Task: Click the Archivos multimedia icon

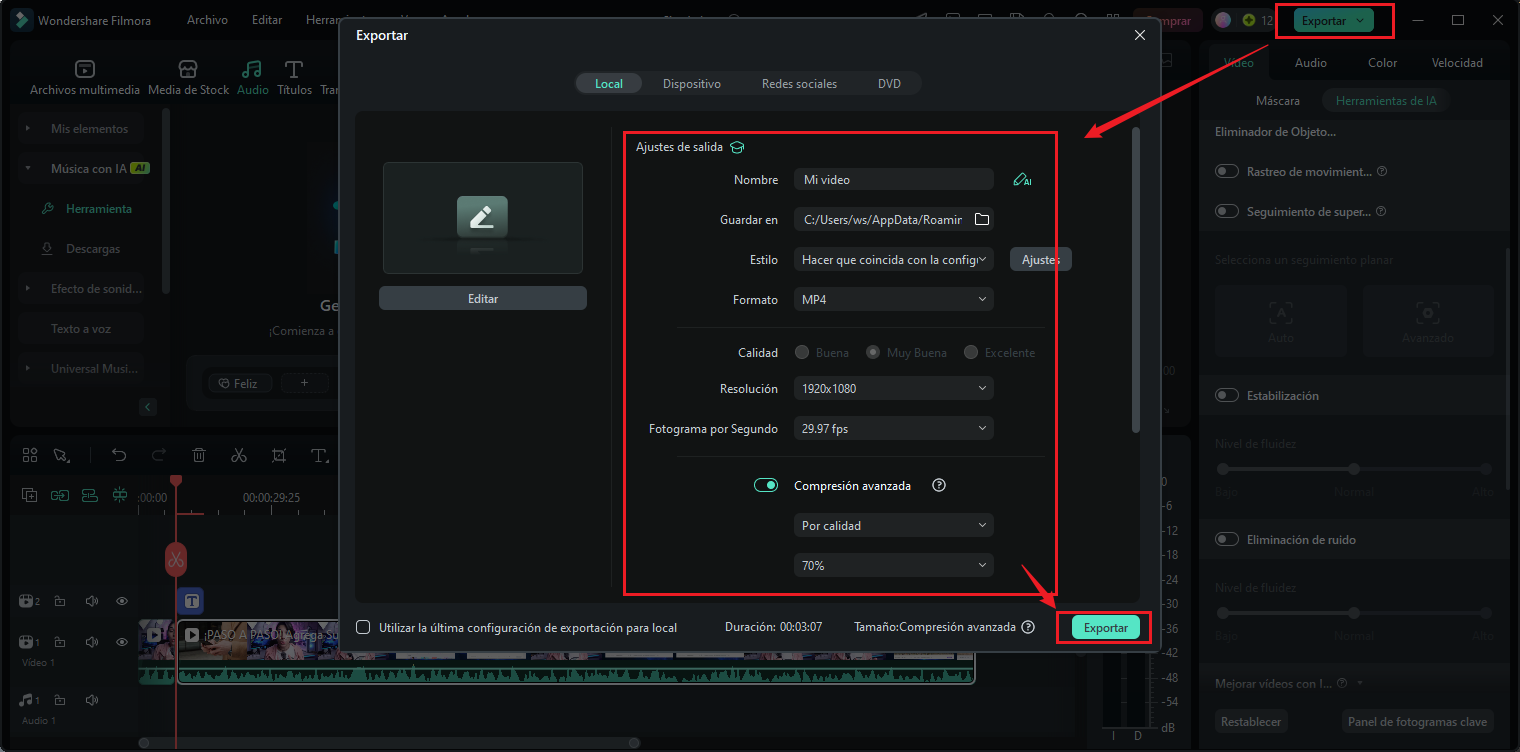Action: click(x=85, y=69)
